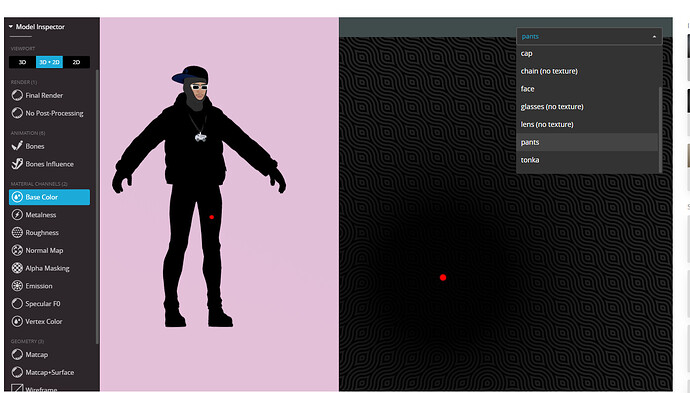Click the Base Color channel icon
This screenshot has height=393, width=690.
click(17, 197)
